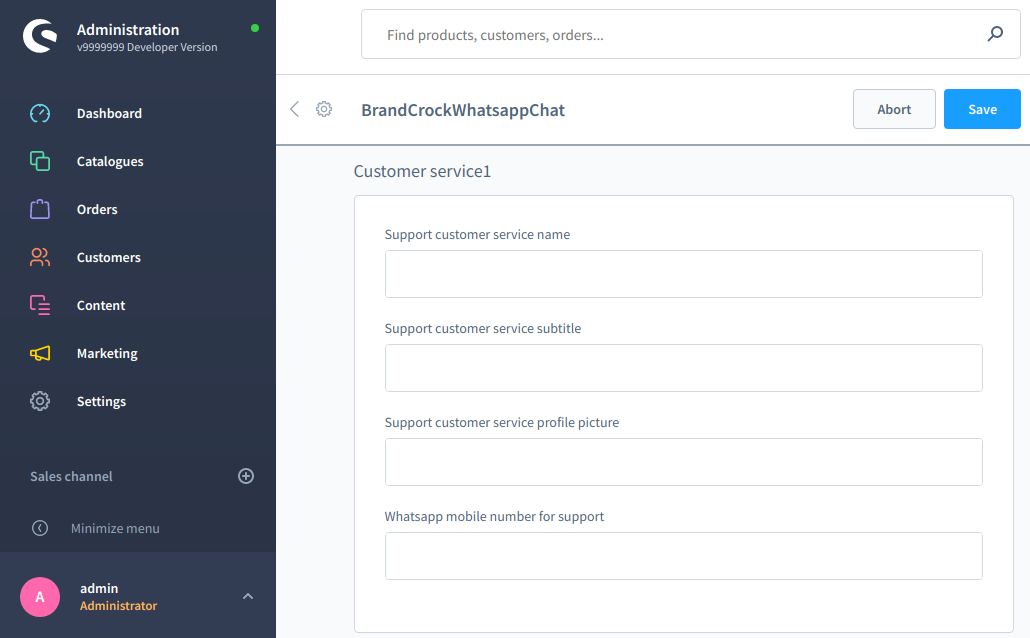Click the Orders shopping bag icon
Image resolution: width=1030 pixels, height=638 pixels.
40,209
